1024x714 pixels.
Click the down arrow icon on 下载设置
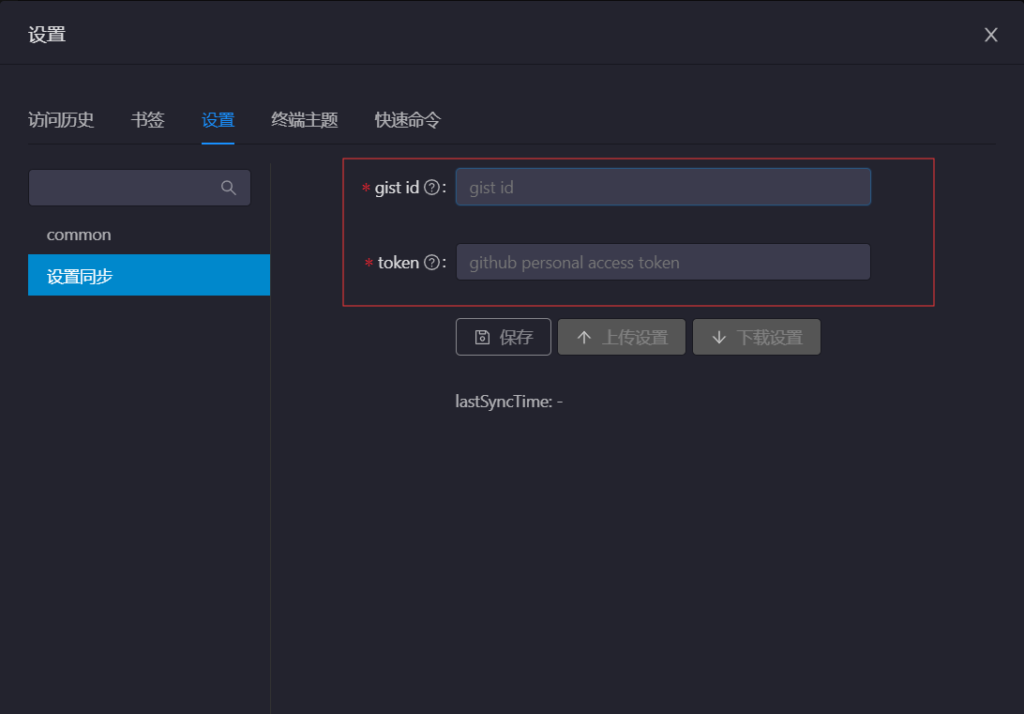click(x=718, y=338)
